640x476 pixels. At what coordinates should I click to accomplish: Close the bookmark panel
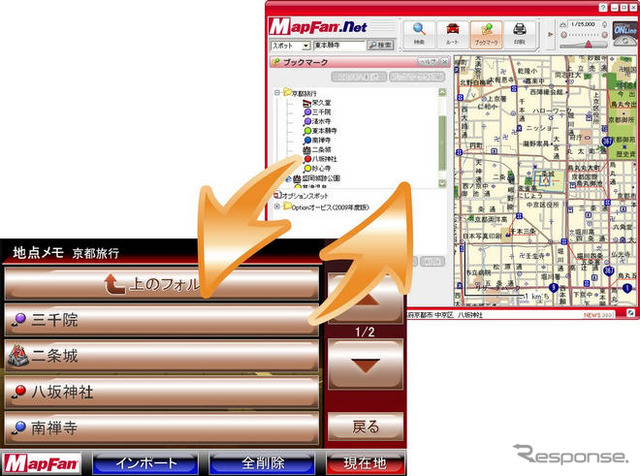[444, 62]
